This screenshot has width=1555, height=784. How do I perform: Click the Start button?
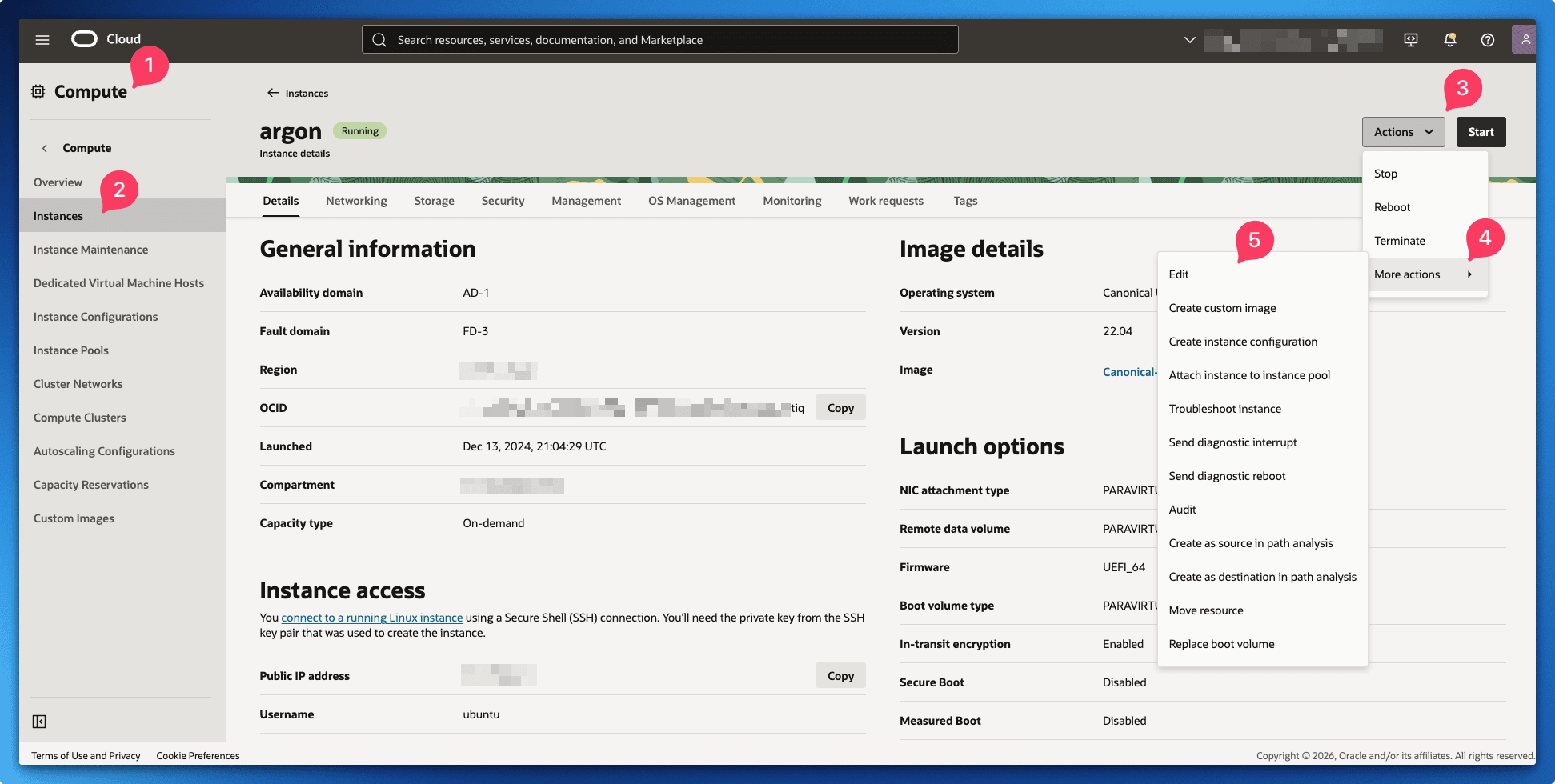tap(1481, 132)
